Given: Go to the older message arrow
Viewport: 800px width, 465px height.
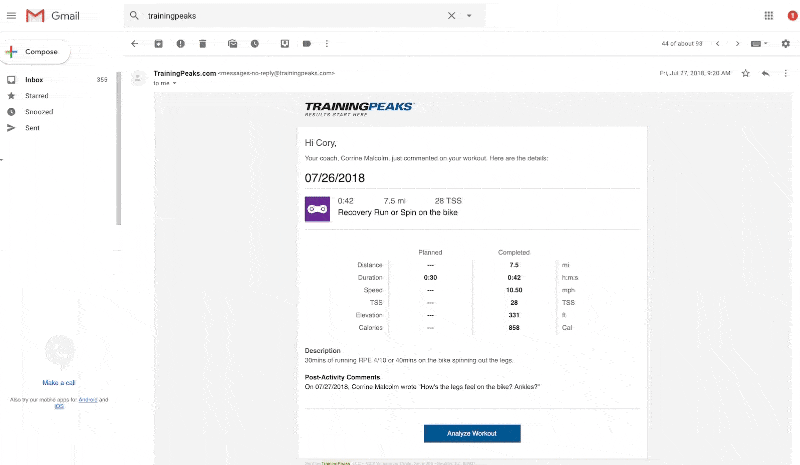Looking at the screenshot, I should (x=737, y=44).
